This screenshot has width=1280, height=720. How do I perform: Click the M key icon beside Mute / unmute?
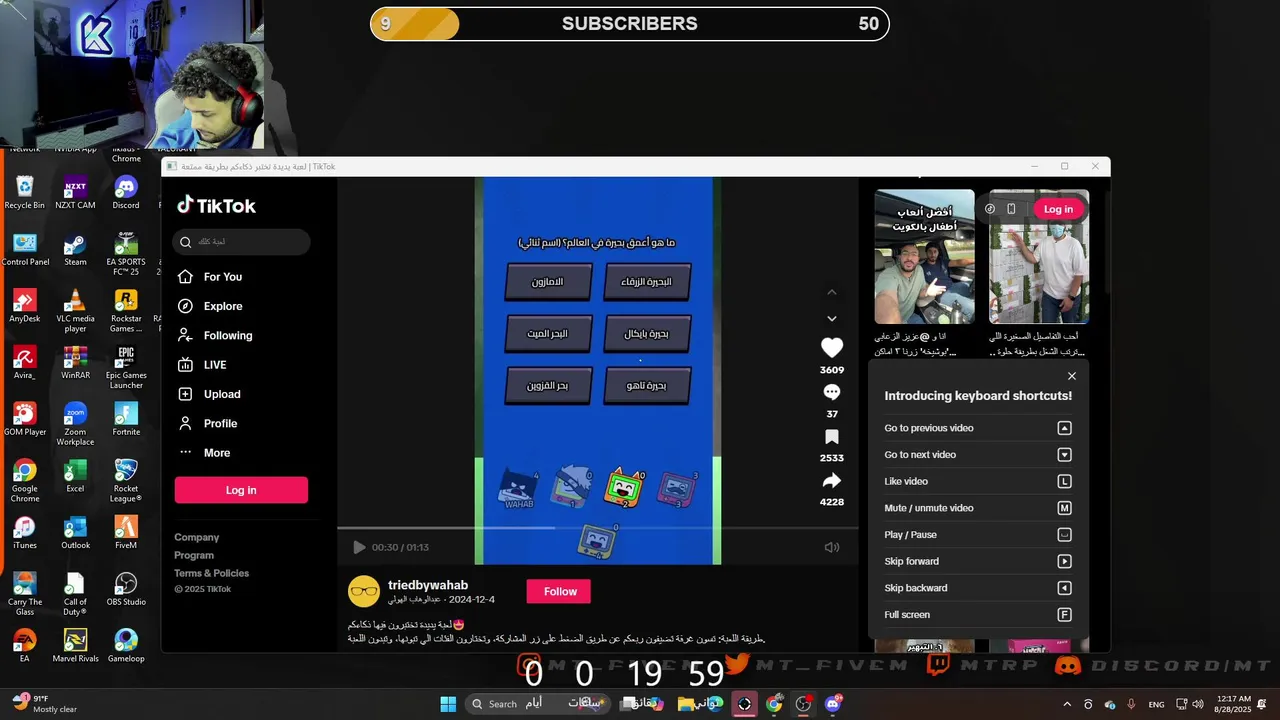tap(1065, 508)
